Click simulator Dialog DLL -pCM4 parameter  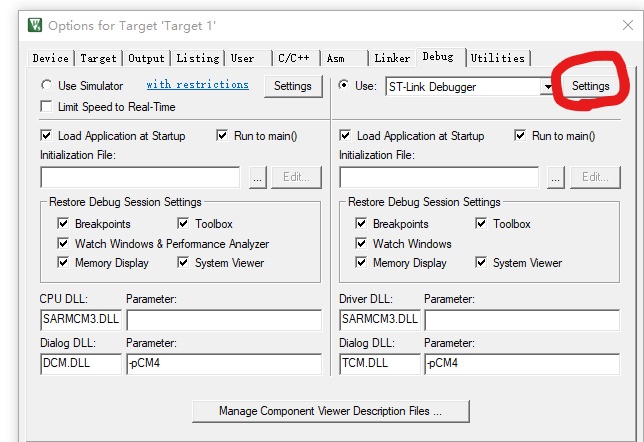224,364
